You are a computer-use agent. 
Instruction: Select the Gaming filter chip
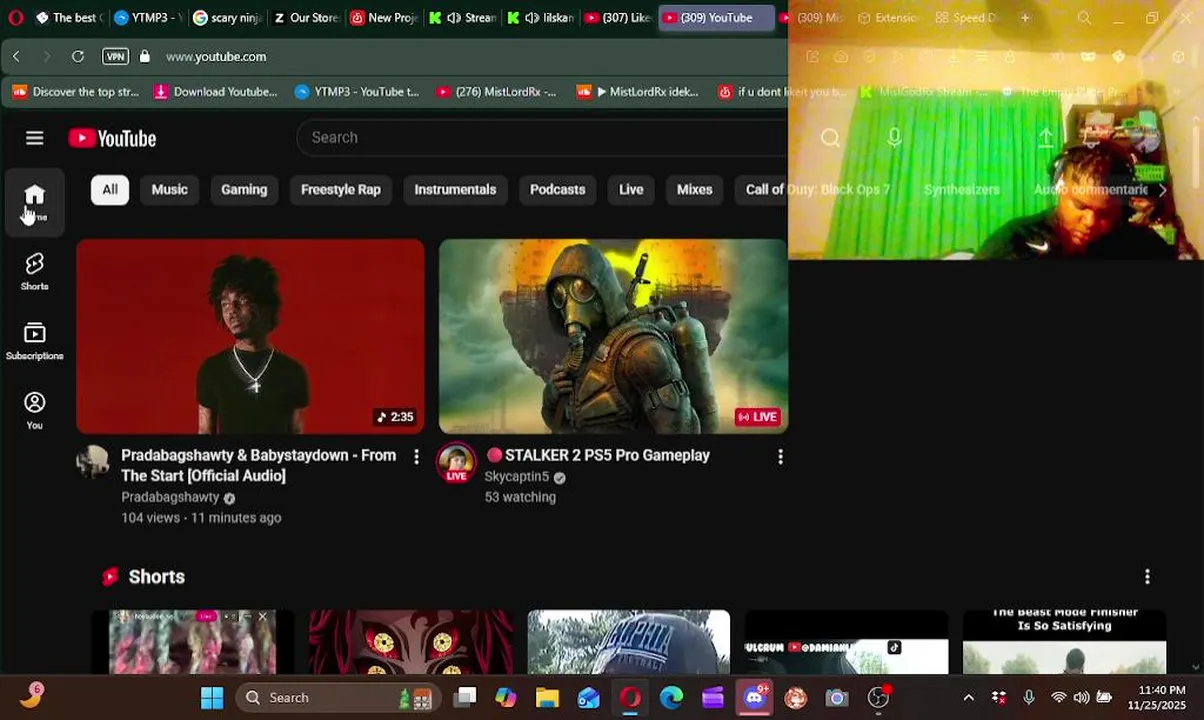click(244, 189)
